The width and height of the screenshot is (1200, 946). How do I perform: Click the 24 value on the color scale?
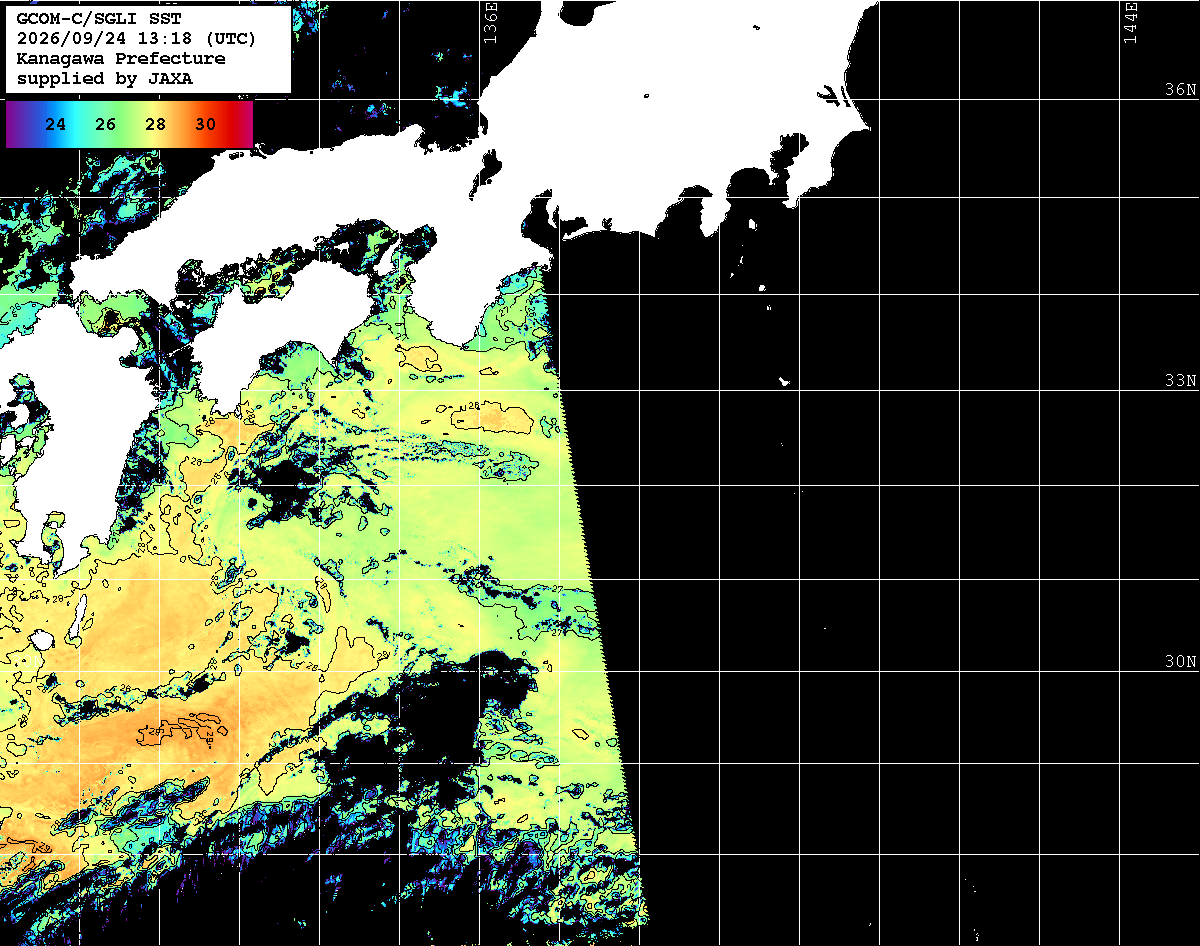(56, 125)
